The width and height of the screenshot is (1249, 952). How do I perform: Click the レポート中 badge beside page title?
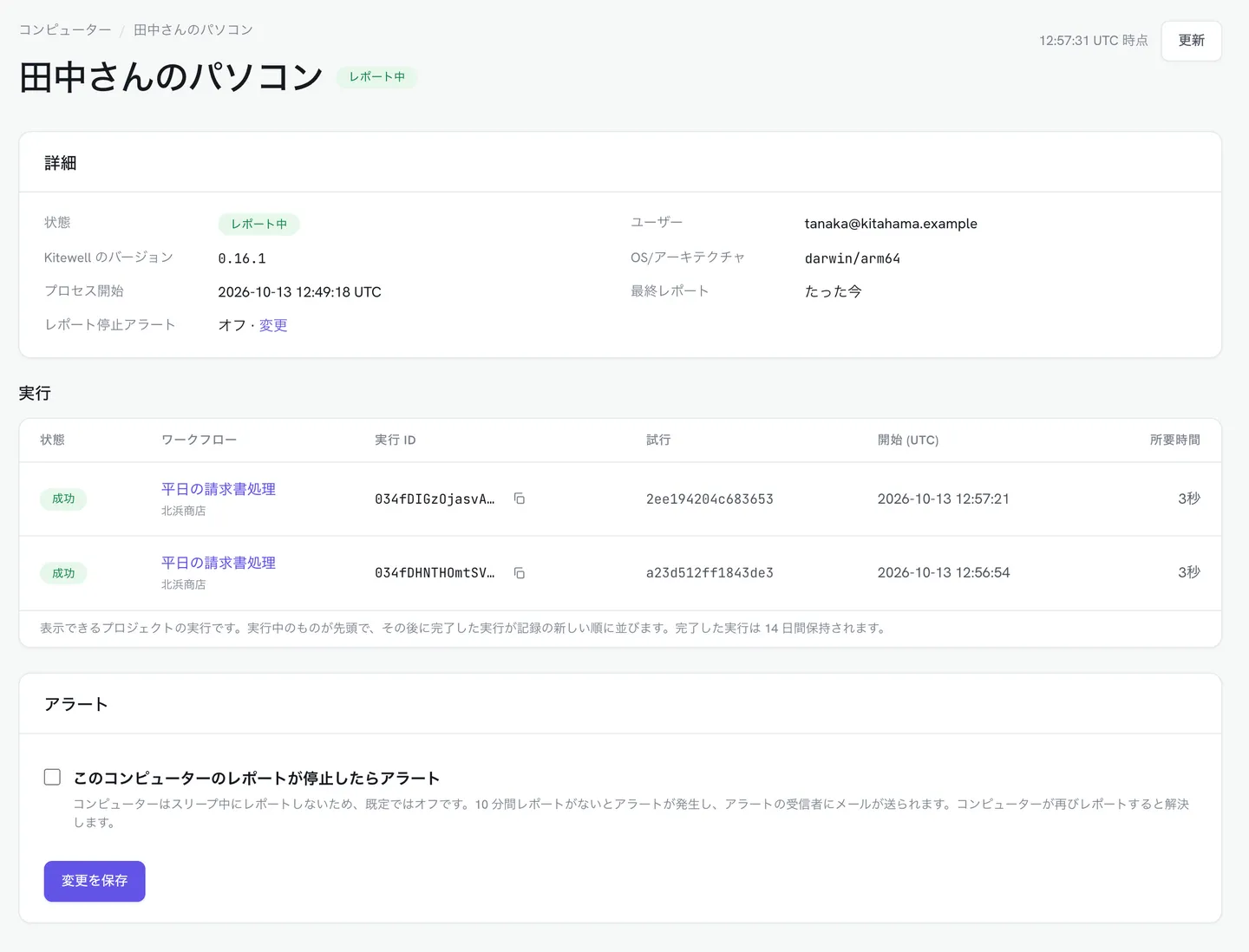click(377, 77)
